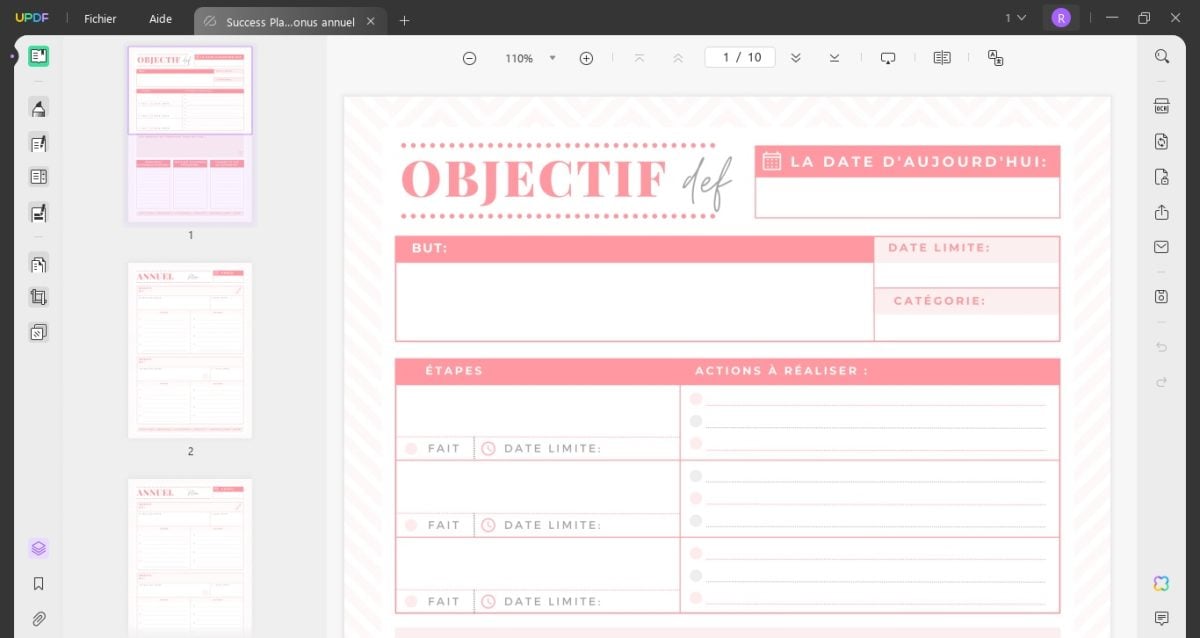Open the layers panel icon

[38, 548]
